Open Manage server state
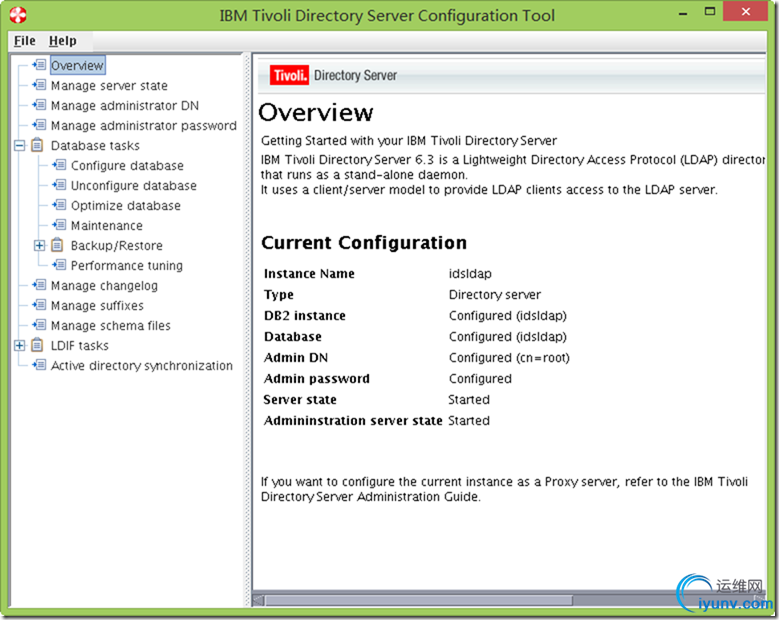 (109, 85)
